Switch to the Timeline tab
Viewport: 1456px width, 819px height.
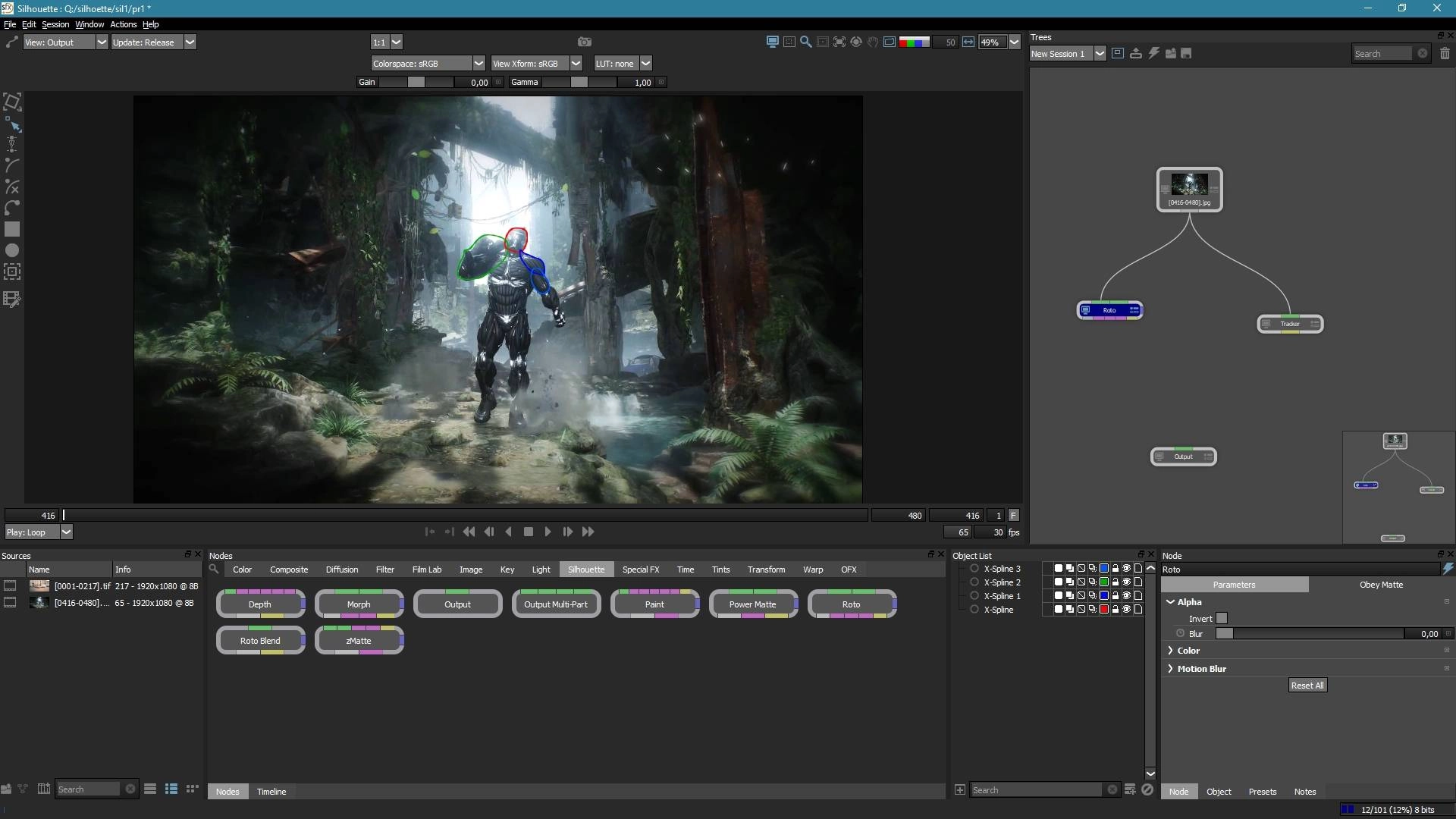point(271,792)
